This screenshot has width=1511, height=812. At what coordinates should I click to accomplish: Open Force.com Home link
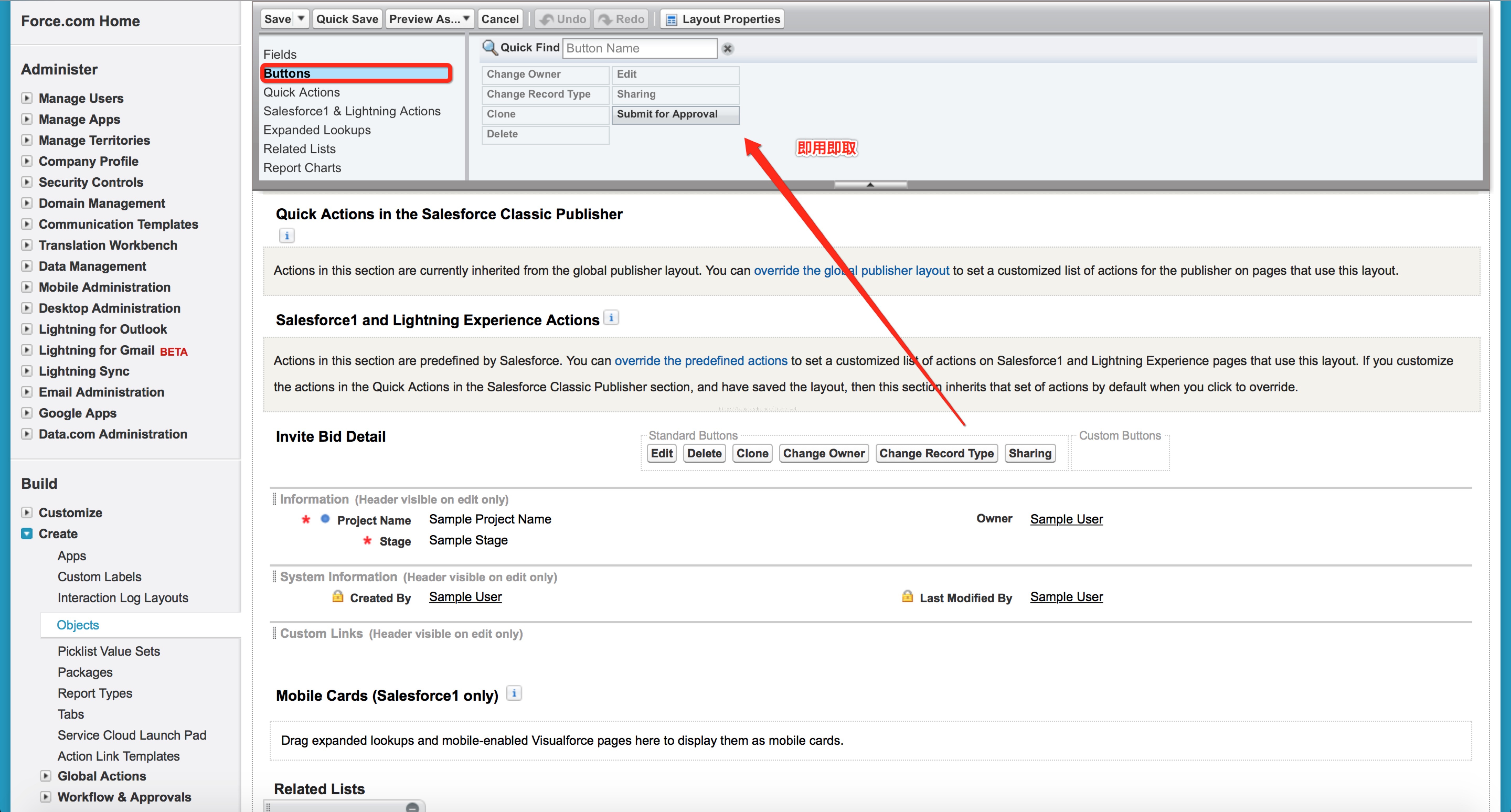tap(80, 21)
